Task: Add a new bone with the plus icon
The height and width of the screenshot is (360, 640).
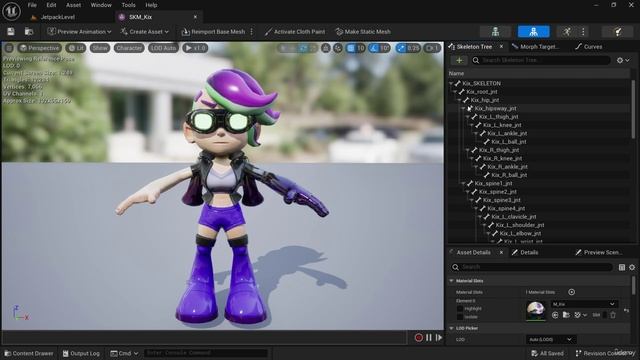Action: coord(459,60)
